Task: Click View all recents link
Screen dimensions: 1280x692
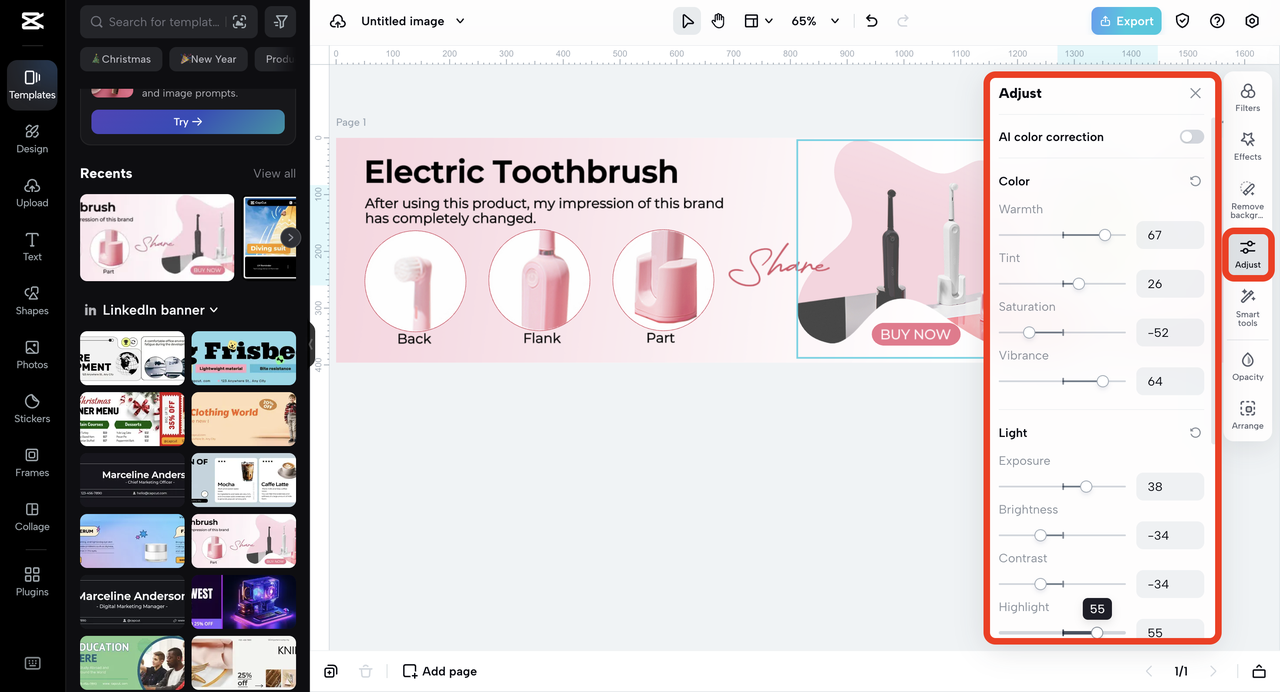Action: (274, 173)
